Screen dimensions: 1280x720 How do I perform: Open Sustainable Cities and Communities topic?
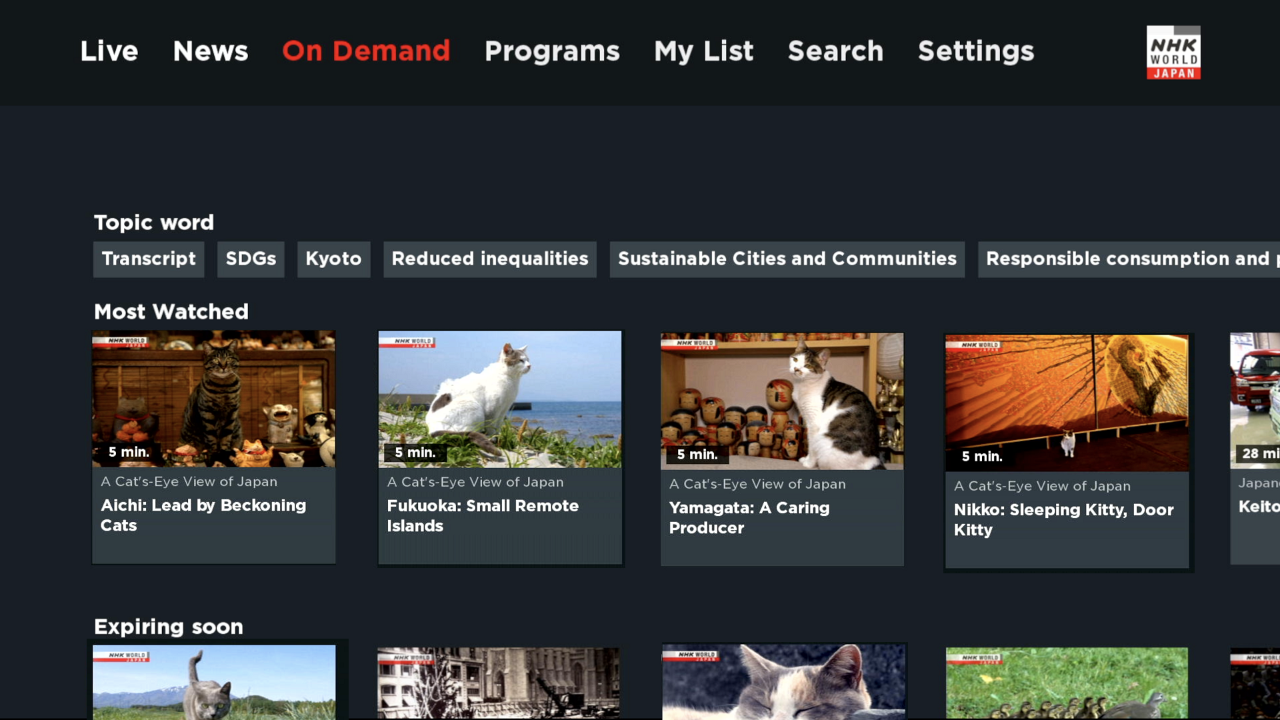pyautogui.click(x=787, y=259)
